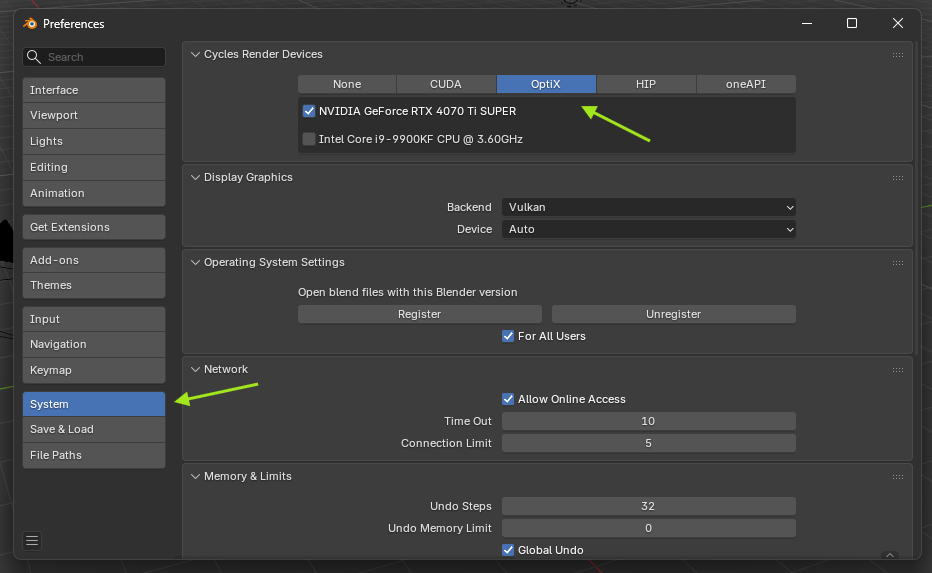Viewport: 932px width, 573px height.
Task: Click the Network panel grip dots
Action: [x=898, y=370]
